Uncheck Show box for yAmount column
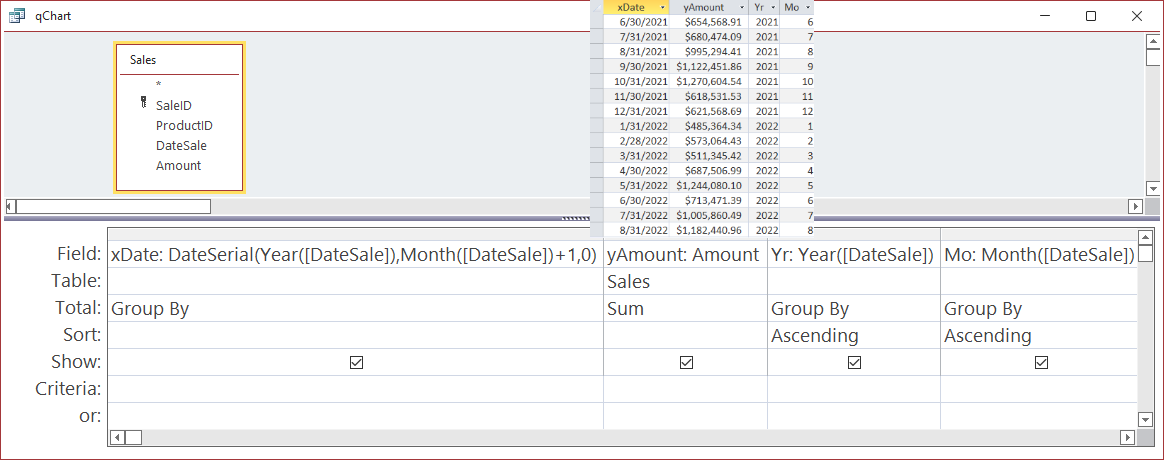 tap(686, 362)
